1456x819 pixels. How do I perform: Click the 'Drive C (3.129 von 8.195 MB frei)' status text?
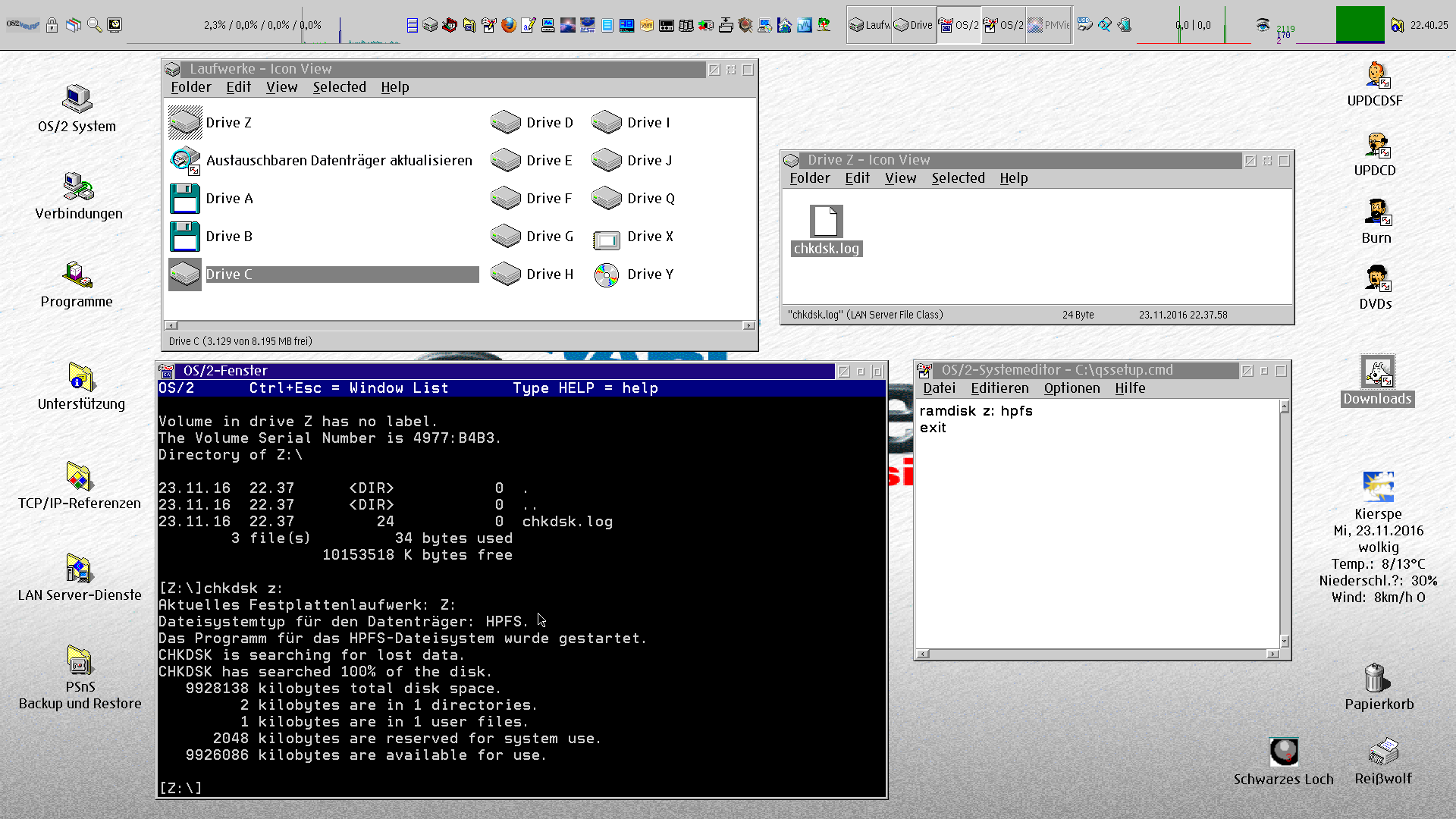click(x=240, y=341)
